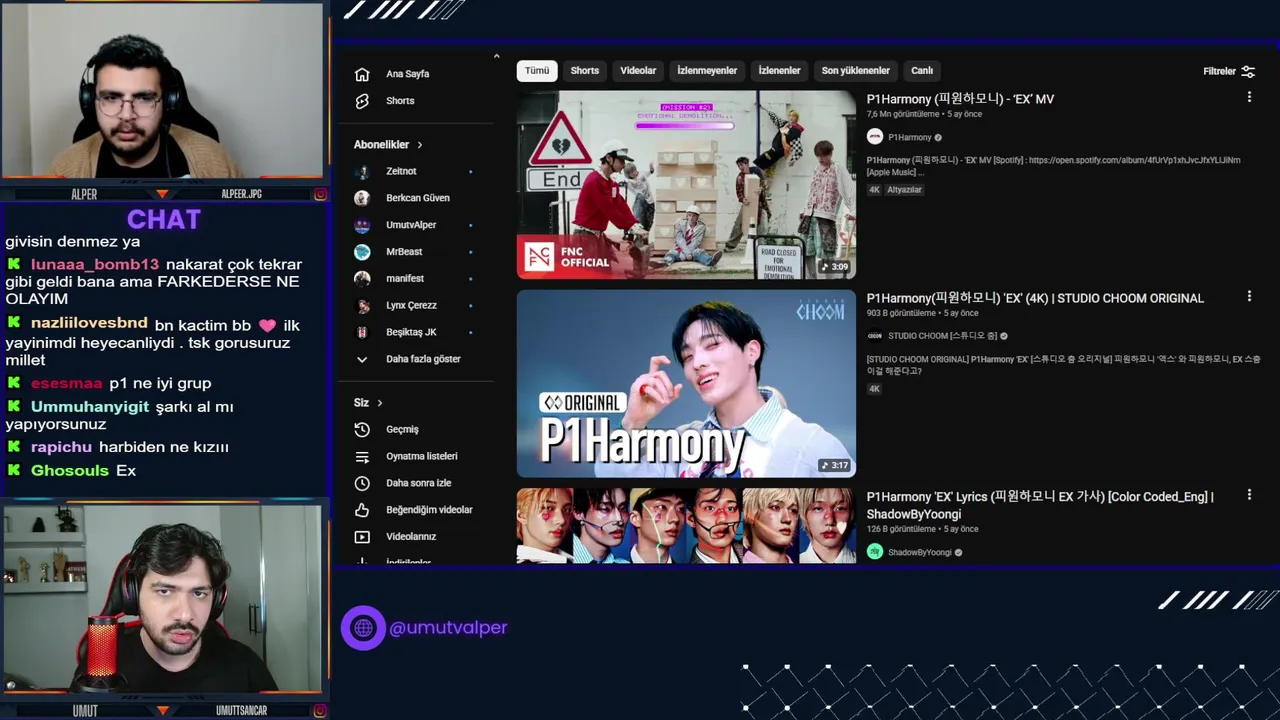Open ShadowByYoongi channel avatar

[x=875, y=552]
